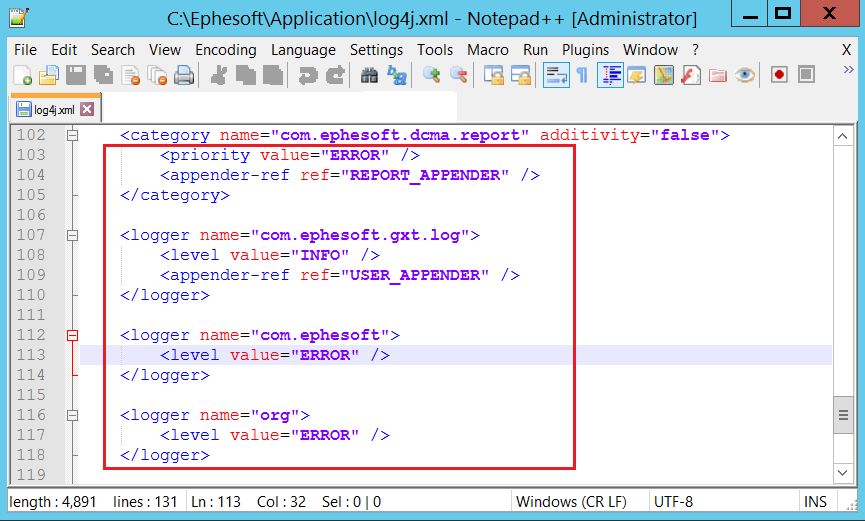Click the Synchronize Horizontal Scrolling icon

pos(521,75)
